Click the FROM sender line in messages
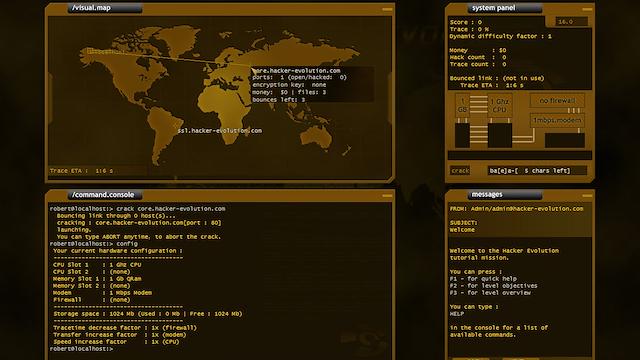 (516, 209)
